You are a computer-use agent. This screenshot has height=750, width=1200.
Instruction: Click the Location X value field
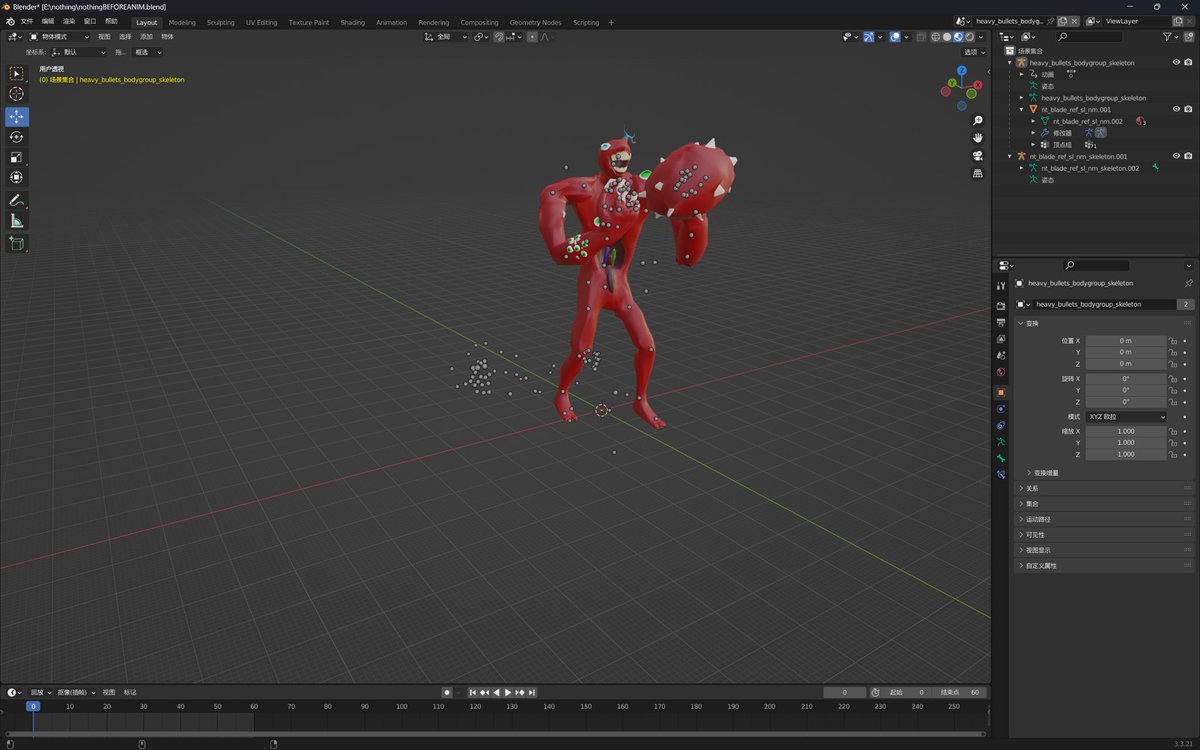pyautogui.click(x=1126, y=341)
